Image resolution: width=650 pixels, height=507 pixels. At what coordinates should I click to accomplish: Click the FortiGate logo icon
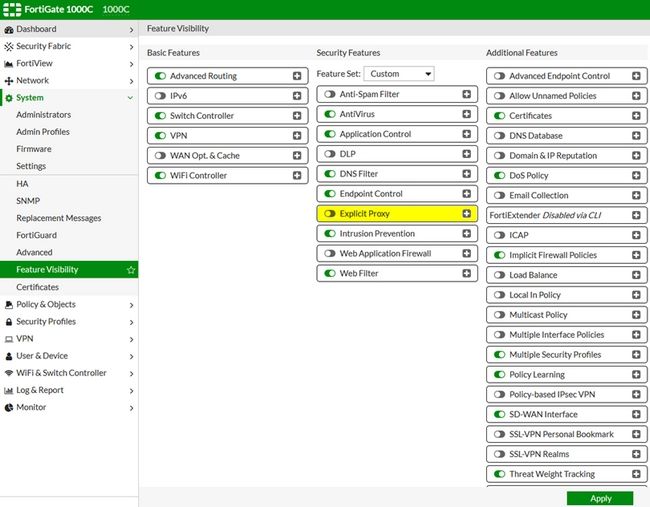(12, 9)
